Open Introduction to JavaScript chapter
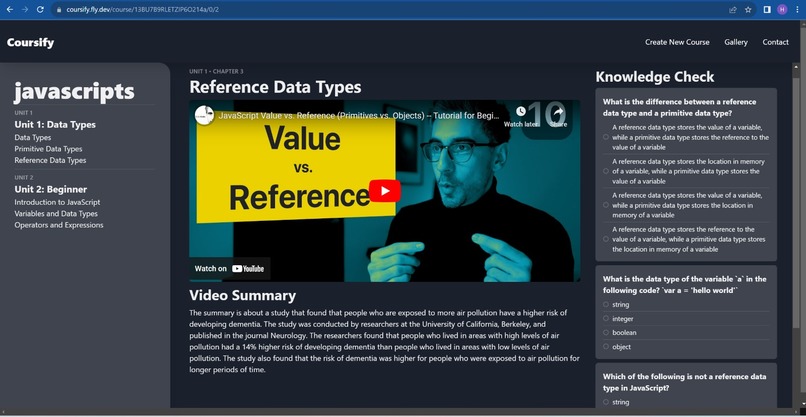 (57, 203)
